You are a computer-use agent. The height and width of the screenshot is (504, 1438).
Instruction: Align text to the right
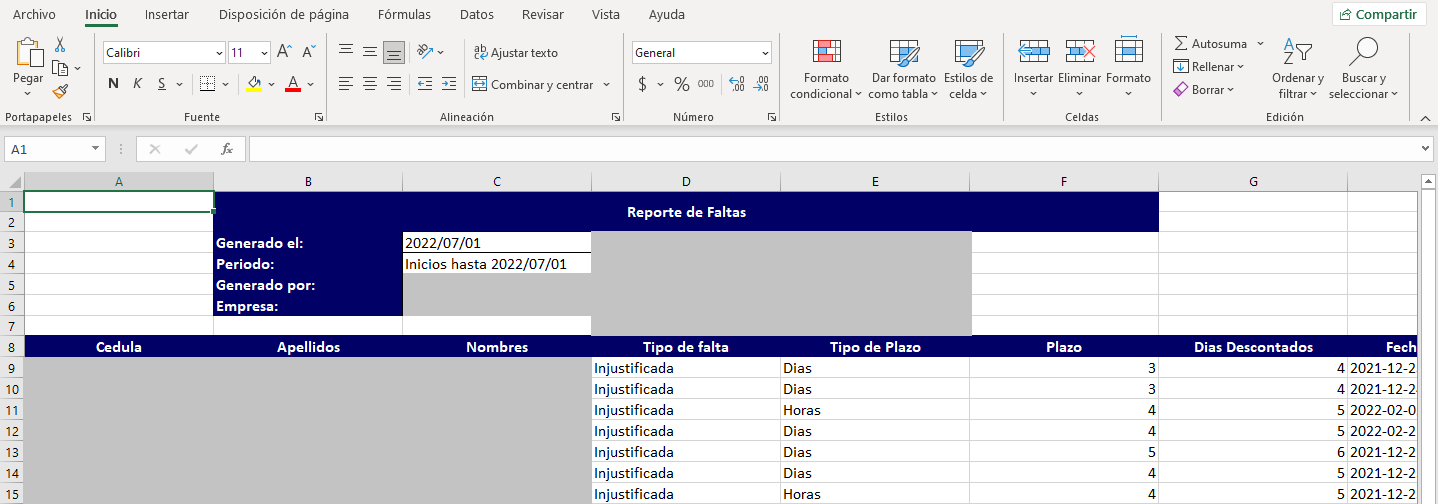(x=394, y=84)
